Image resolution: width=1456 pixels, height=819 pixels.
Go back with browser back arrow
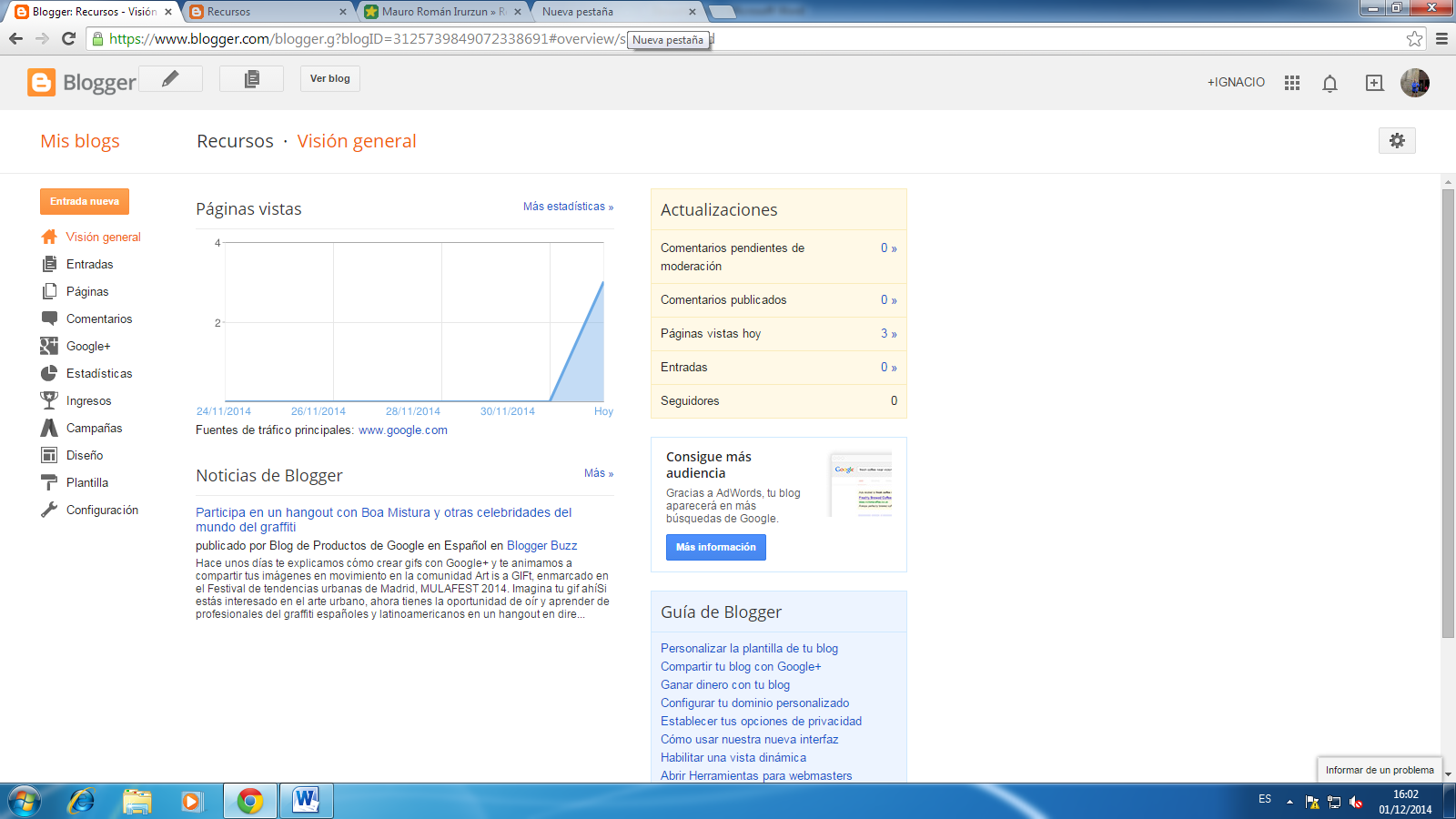[15, 38]
